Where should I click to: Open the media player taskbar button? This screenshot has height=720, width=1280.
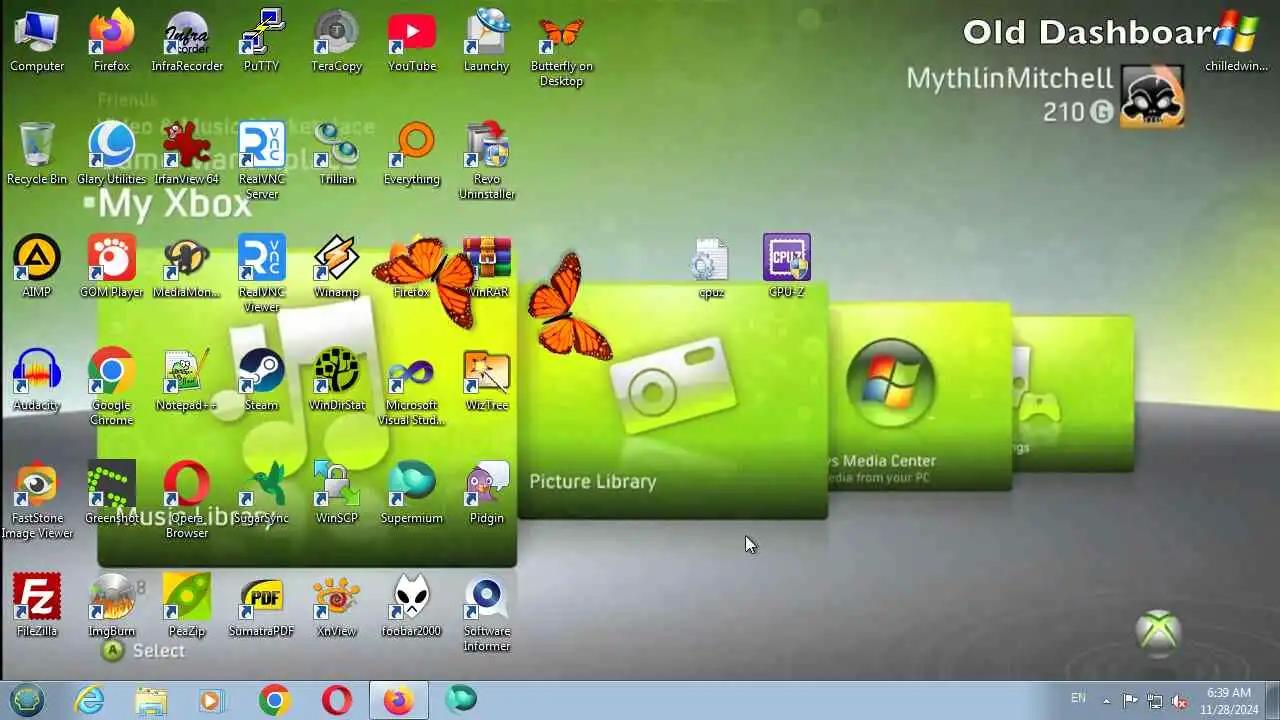212,700
